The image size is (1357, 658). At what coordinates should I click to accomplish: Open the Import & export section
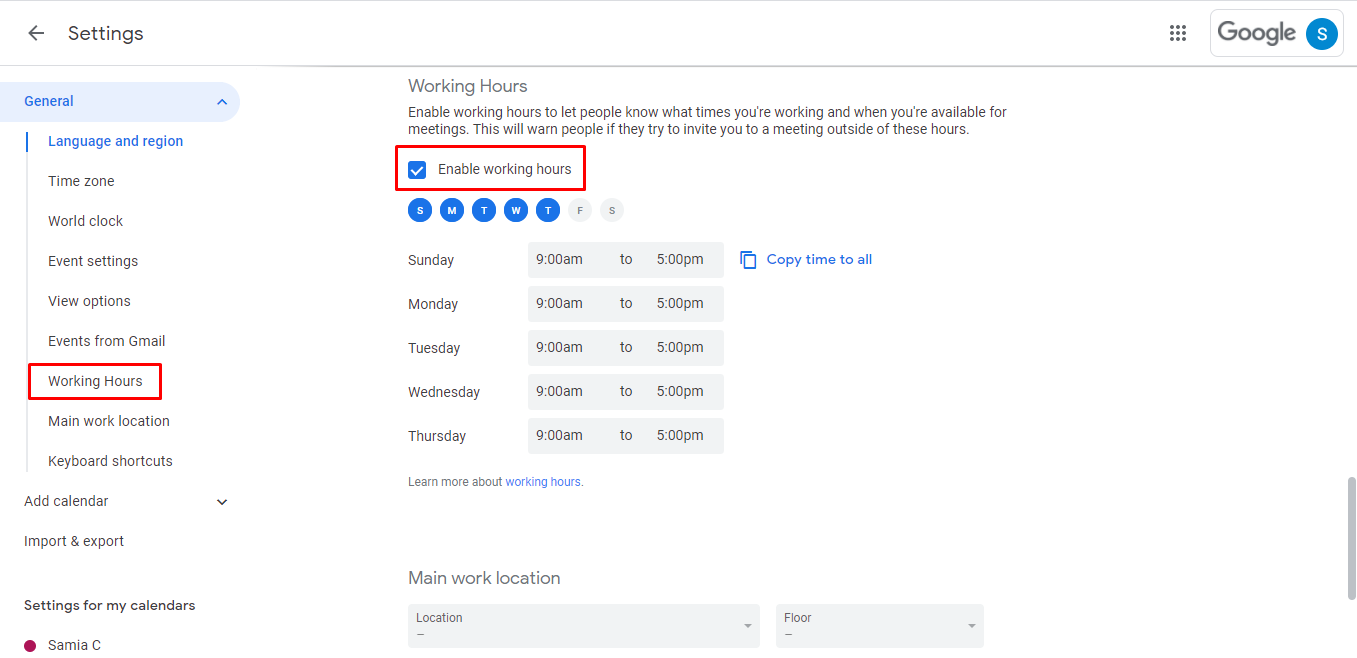tap(74, 541)
